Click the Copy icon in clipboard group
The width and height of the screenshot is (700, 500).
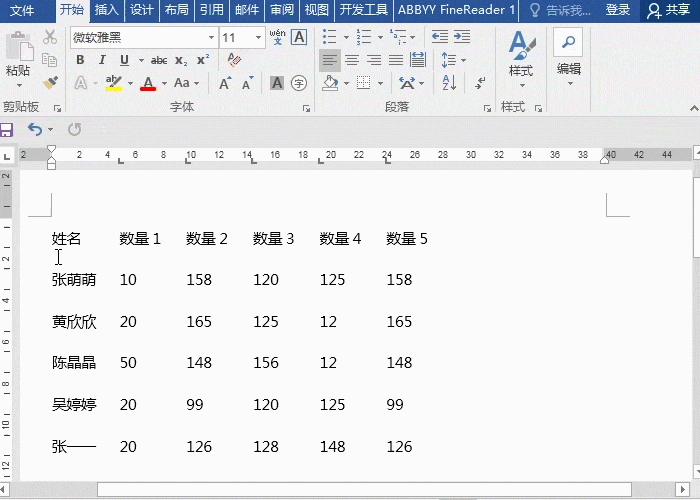(50, 60)
